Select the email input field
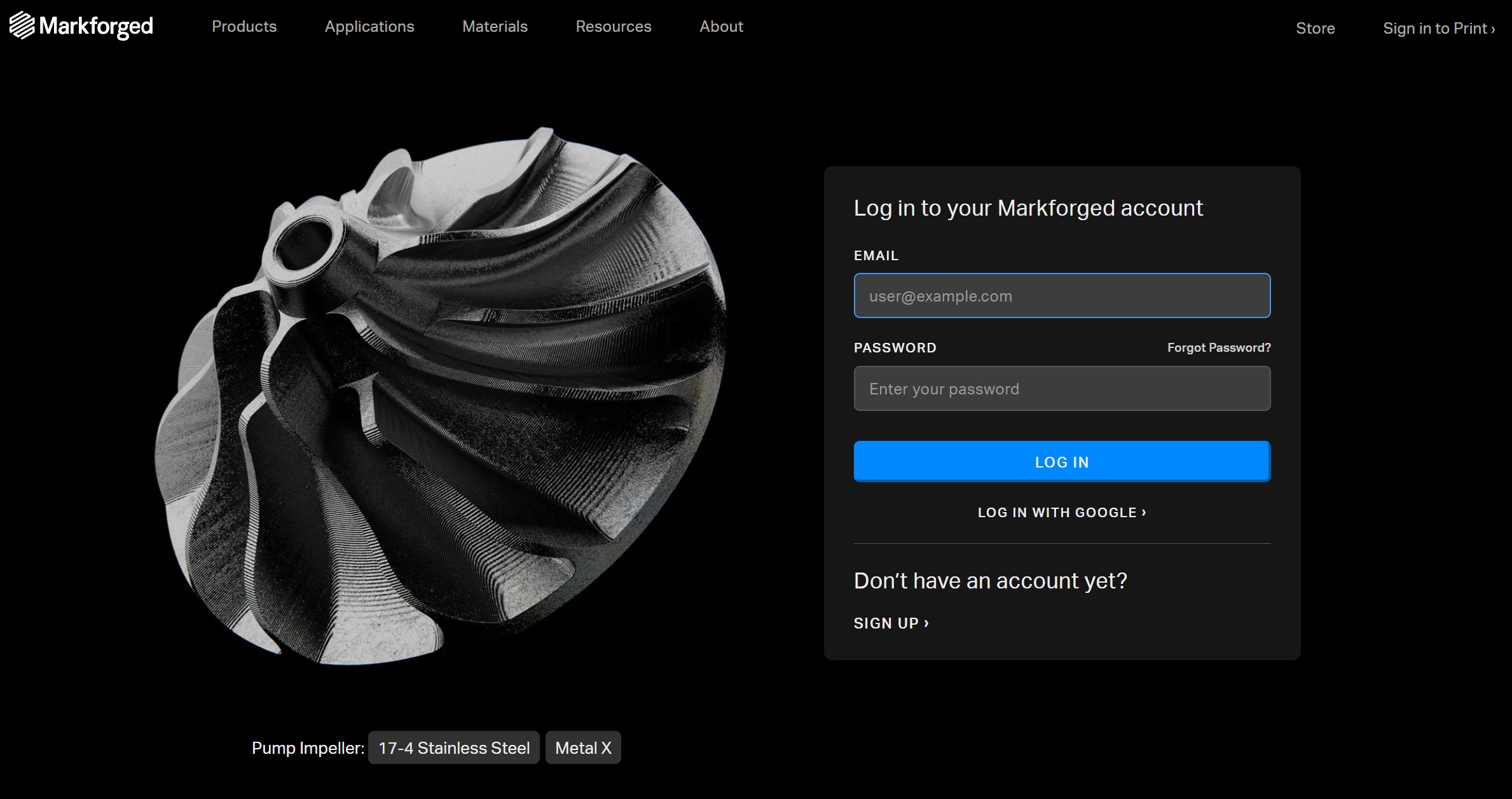Screen dimensions: 1512x799 [x=1062, y=295]
